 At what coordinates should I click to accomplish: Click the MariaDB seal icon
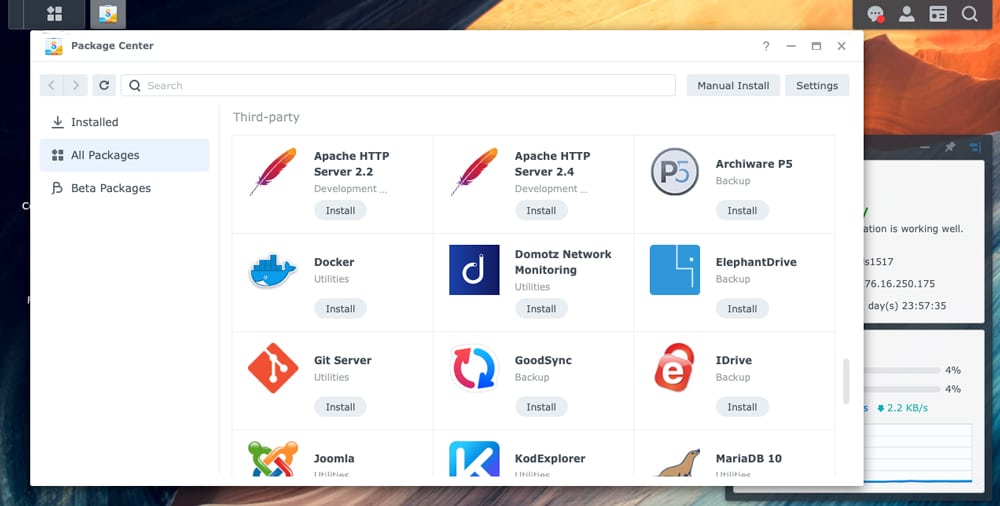(678, 462)
